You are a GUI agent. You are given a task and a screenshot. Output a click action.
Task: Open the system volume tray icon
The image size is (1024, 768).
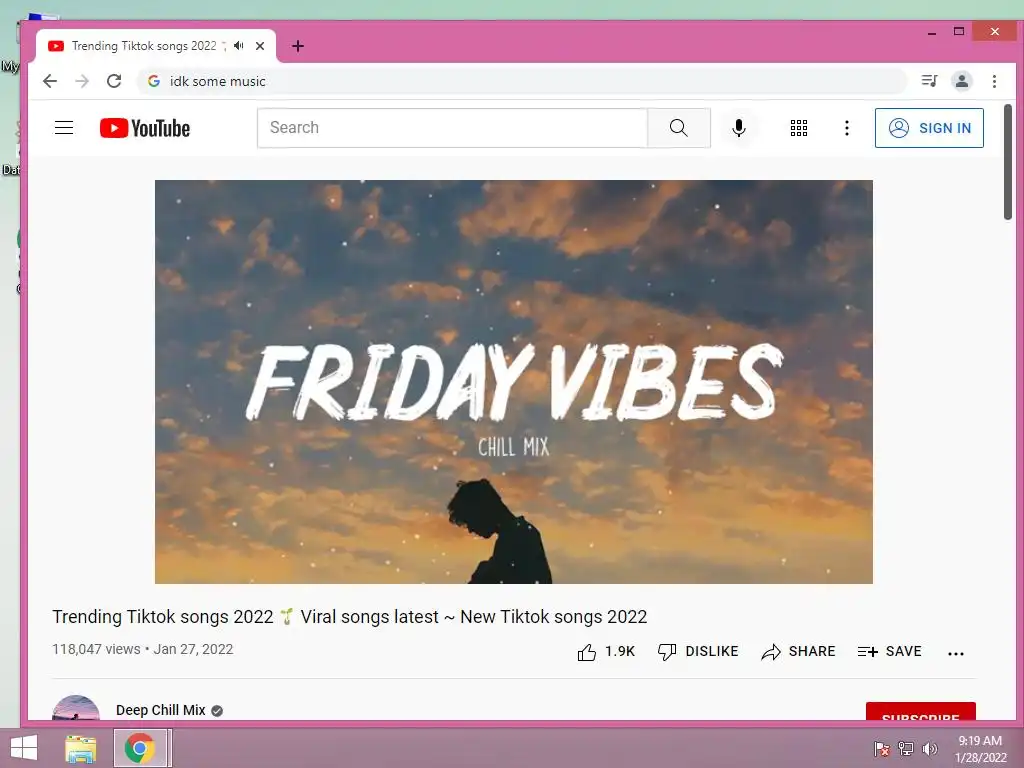(929, 748)
